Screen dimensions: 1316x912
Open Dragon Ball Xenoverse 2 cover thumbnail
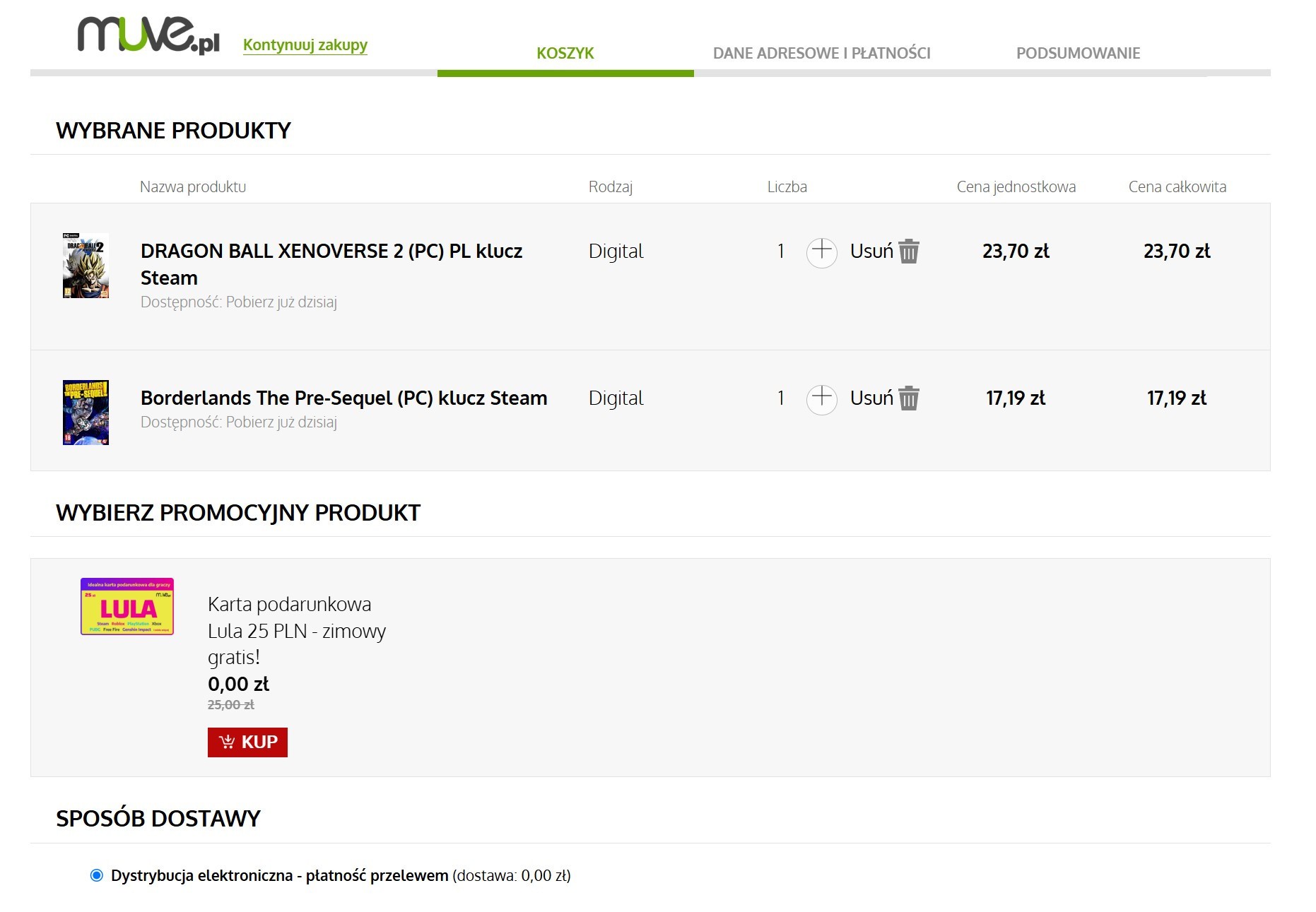pyautogui.click(x=86, y=266)
